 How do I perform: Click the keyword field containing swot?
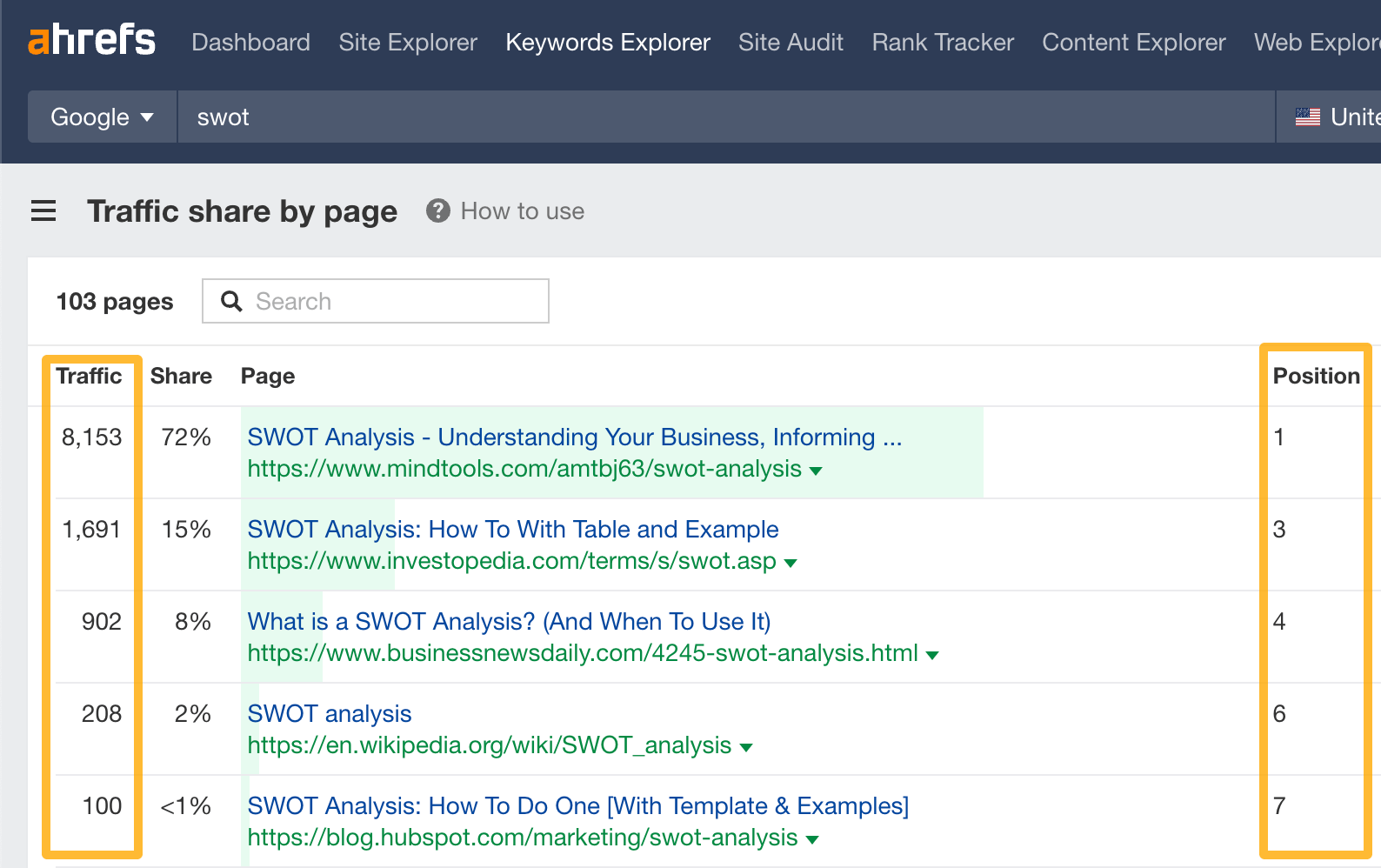pos(722,117)
